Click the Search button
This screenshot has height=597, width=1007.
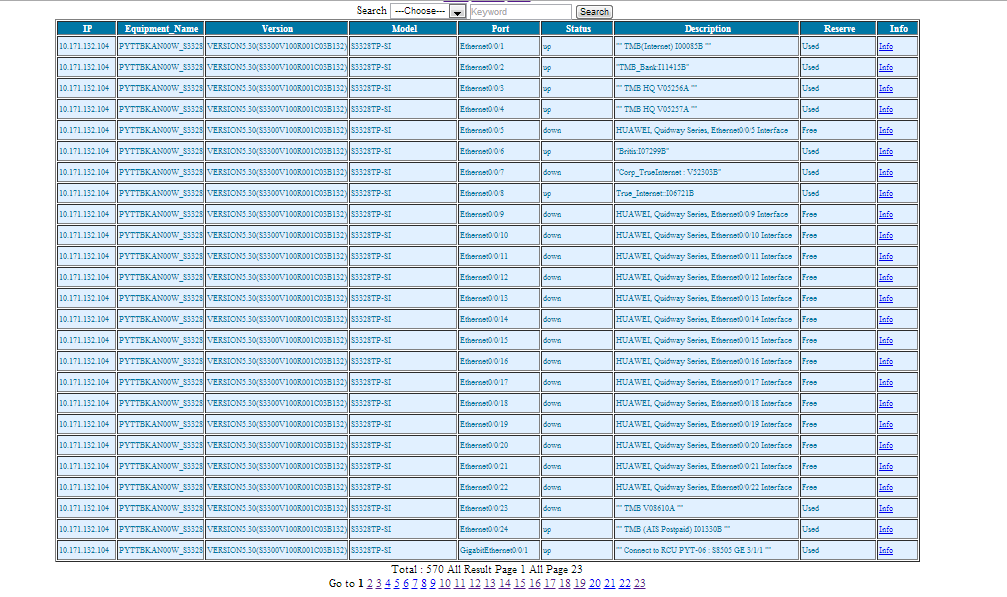[x=594, y=12]
